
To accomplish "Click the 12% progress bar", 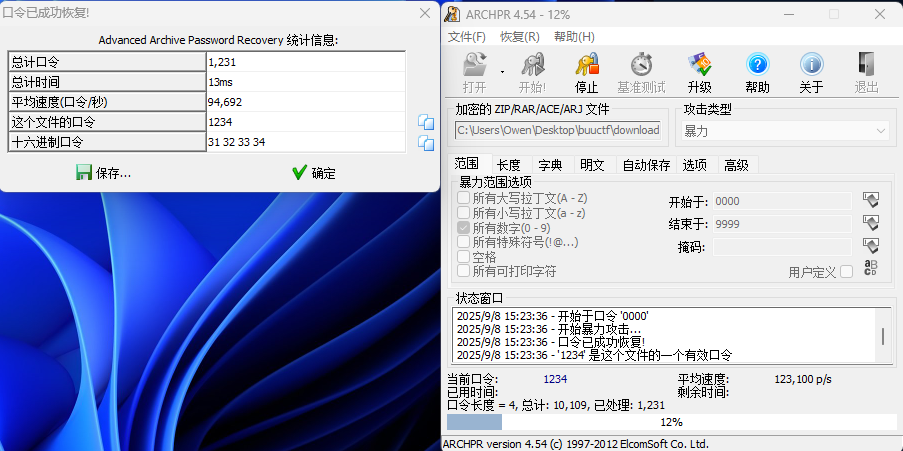I will click(x=671, y=422).
